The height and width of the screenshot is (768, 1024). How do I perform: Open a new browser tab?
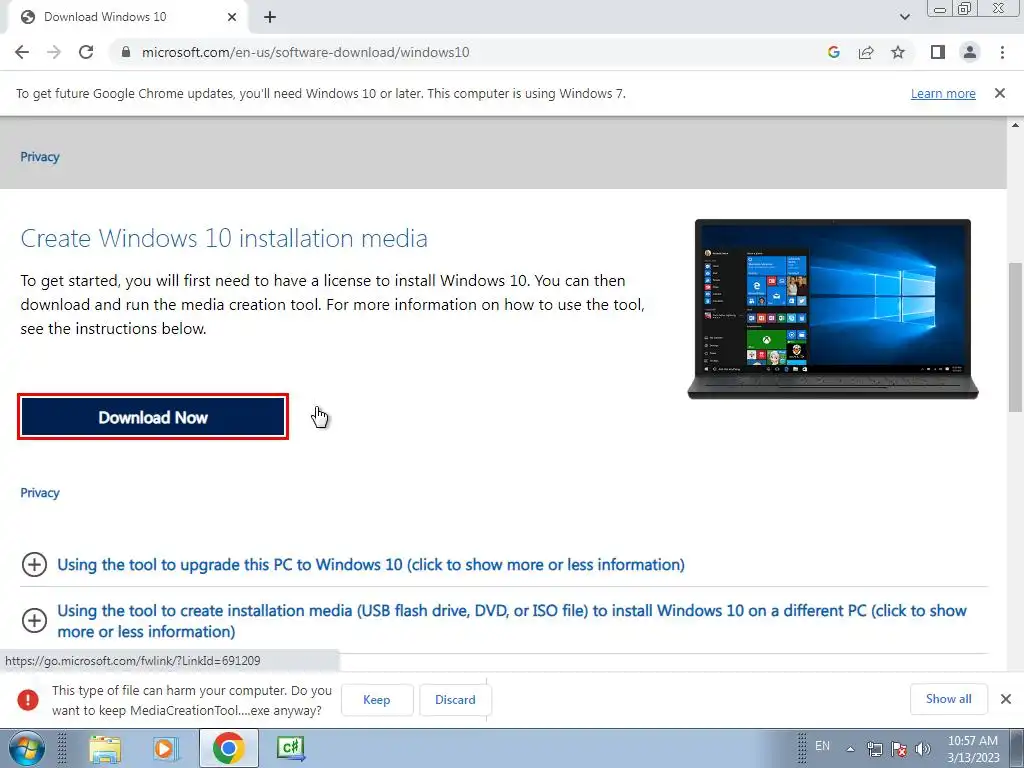coord(270,17)
